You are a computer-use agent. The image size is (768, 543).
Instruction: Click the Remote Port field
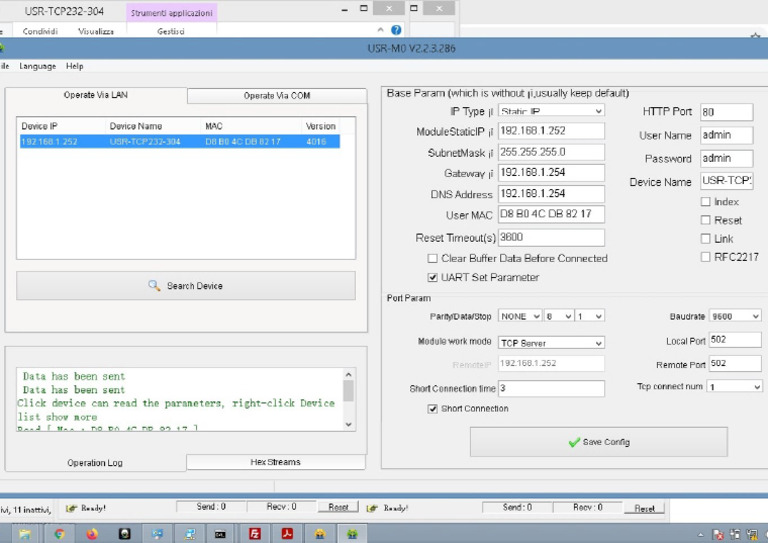(x=735, y=363)
